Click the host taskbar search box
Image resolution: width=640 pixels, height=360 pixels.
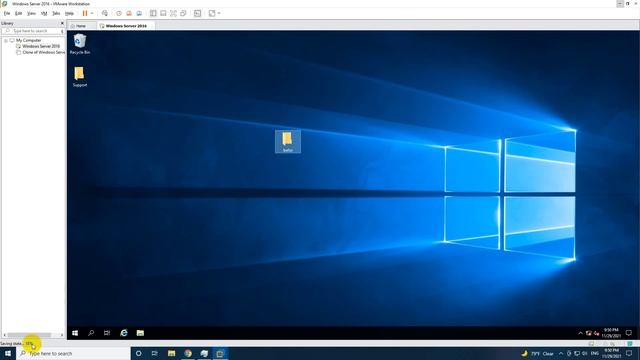pos(73,353)
